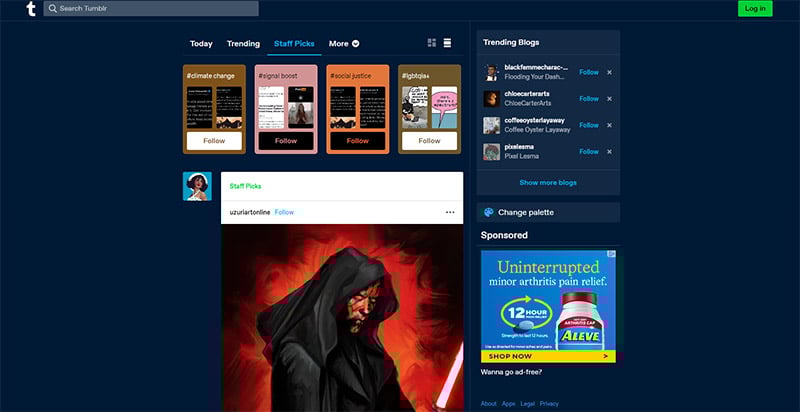Dismiss blackfemmecharac from trending blogs
This screenshot has width=800, height=412.
tap(609, 72)
